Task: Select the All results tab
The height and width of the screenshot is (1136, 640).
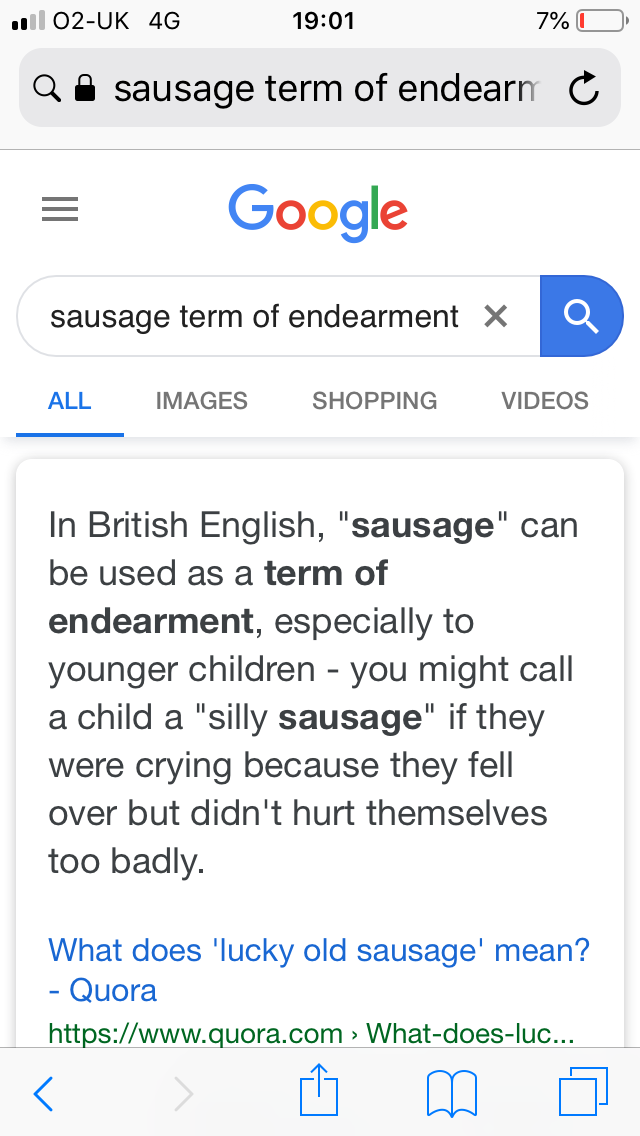Action: (x=70, y=401)
